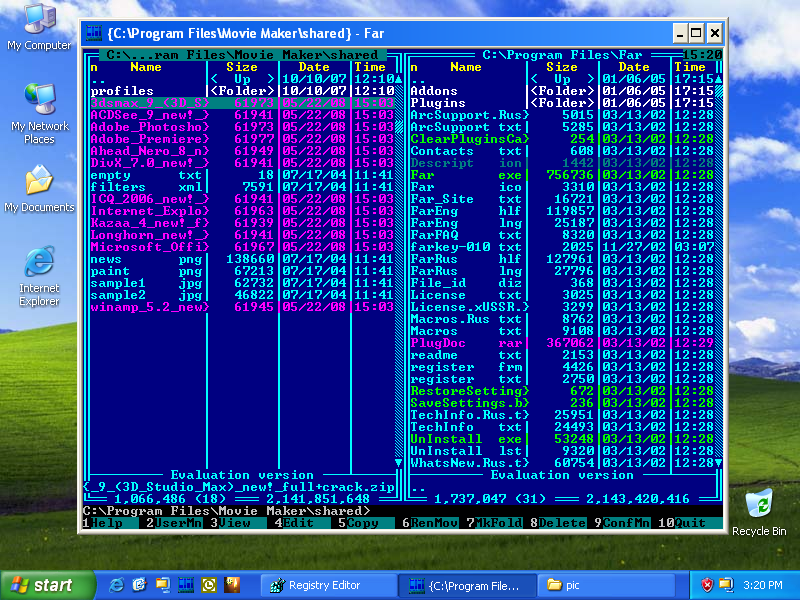Click the right panel scrollbar up arrow
Viewport: 800px width, 600px height.
click(718, 79)
